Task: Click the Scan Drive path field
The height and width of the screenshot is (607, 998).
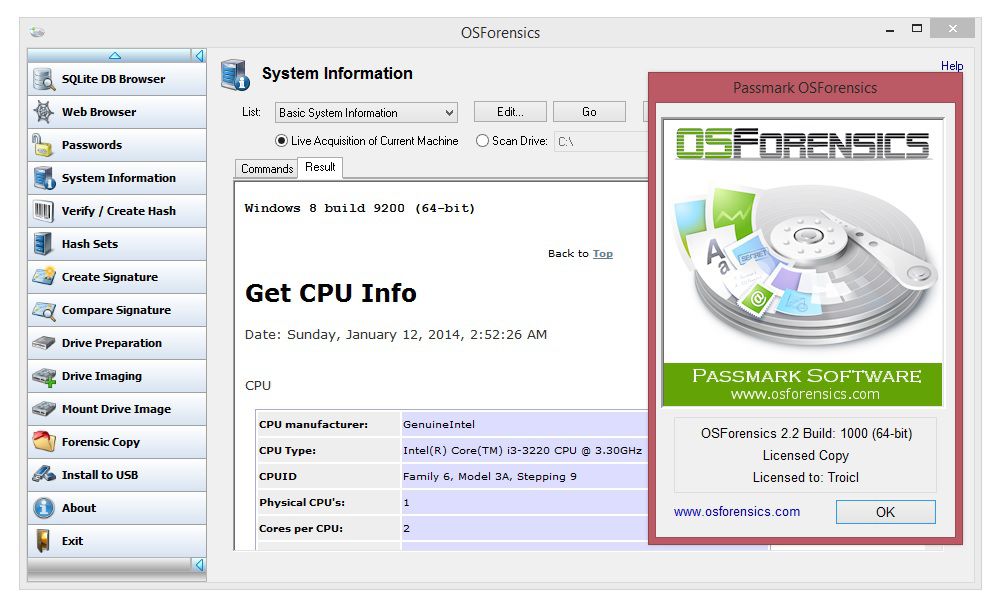Action: pyautogui.click(x=601, y=141)
